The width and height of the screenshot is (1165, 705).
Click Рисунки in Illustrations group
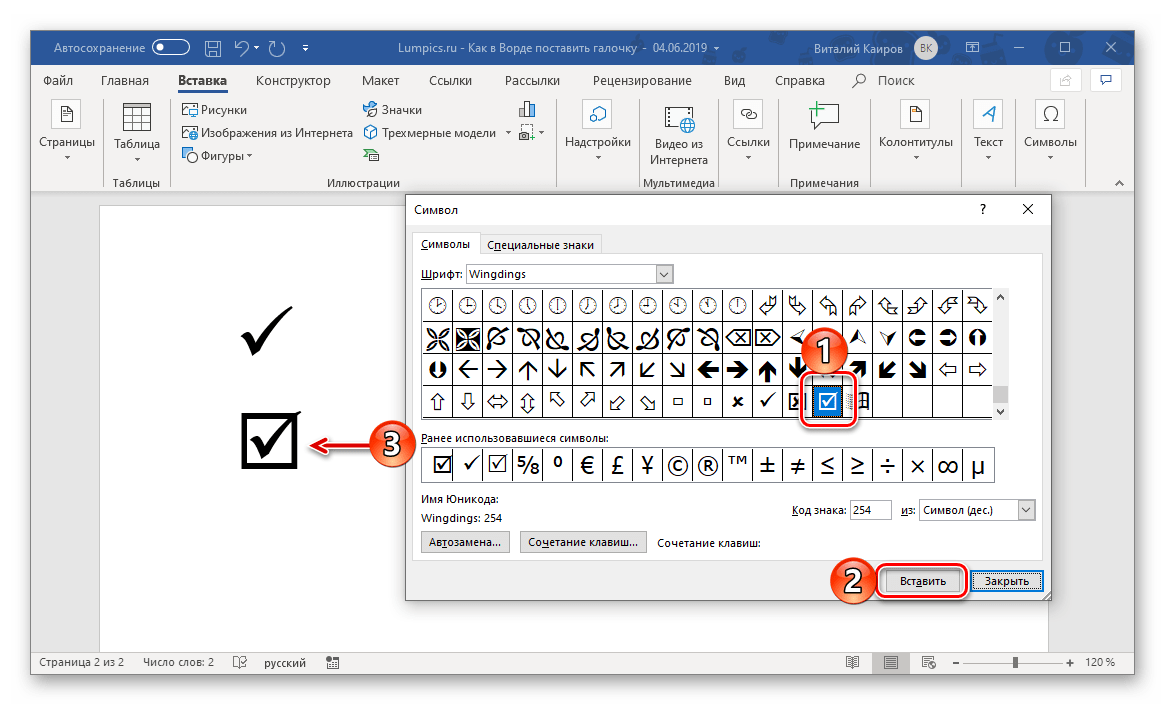click(215, 109)
